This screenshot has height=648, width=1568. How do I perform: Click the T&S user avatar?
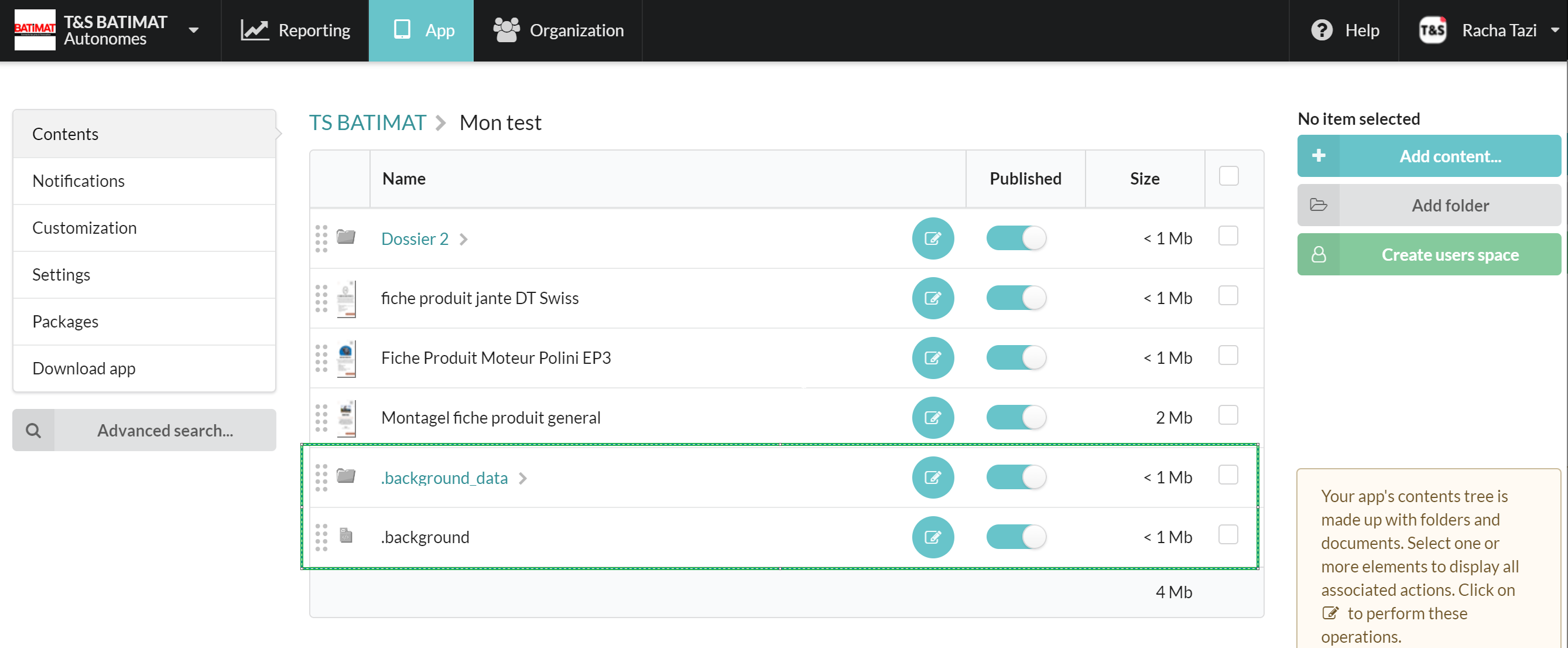coord(1432,30)
